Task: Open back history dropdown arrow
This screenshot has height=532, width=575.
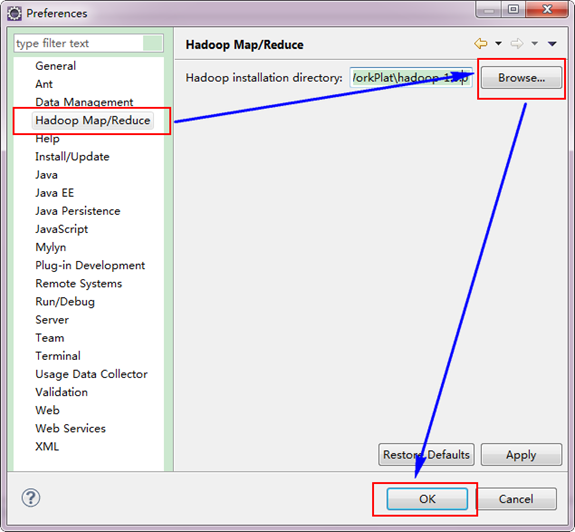Action: click(498, 44)
